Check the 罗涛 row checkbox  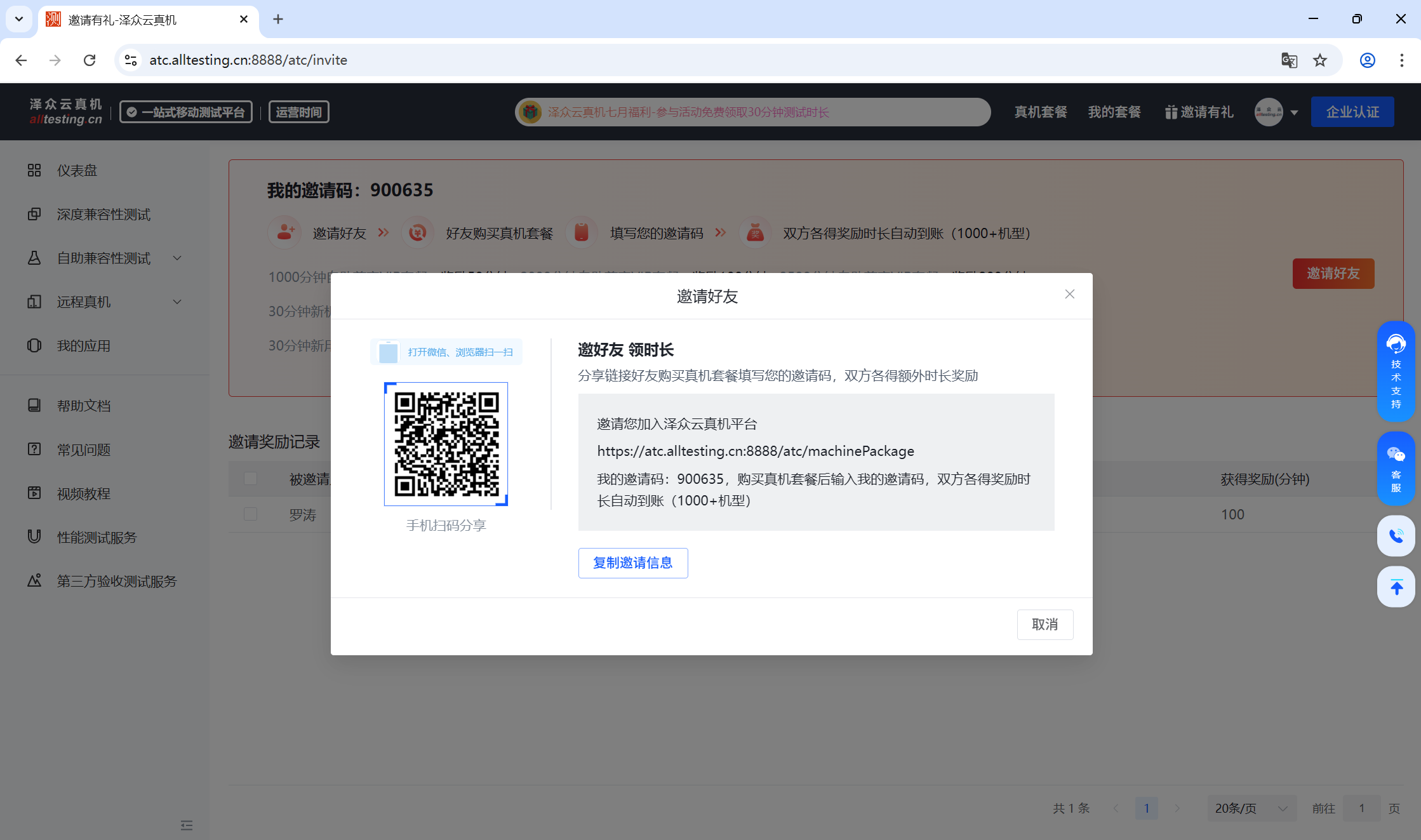click(x=251, y=514)
